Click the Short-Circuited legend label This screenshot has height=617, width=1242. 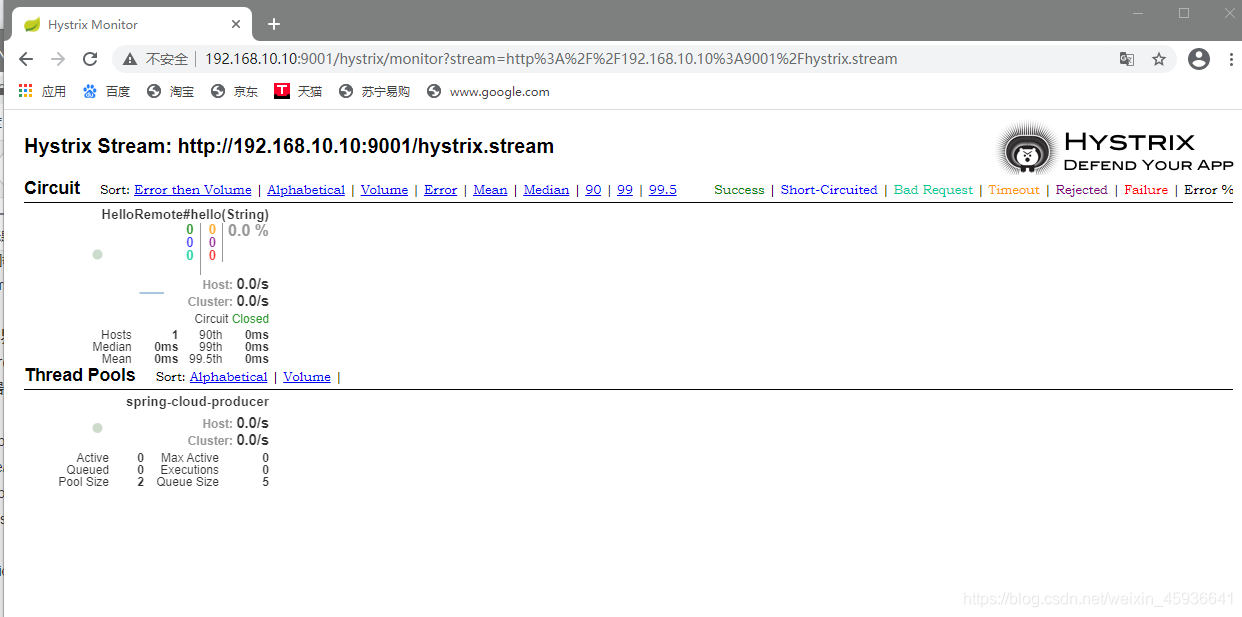(x=829, y=189)
